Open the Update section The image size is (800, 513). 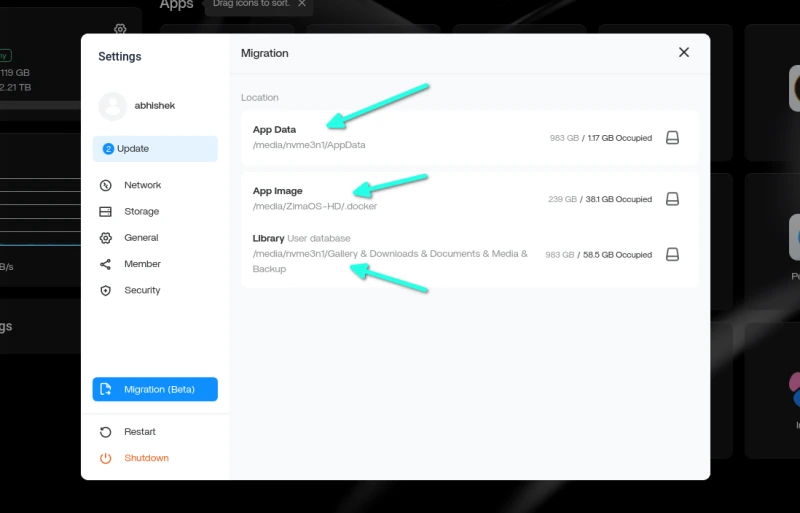click(x=155, y=149)
